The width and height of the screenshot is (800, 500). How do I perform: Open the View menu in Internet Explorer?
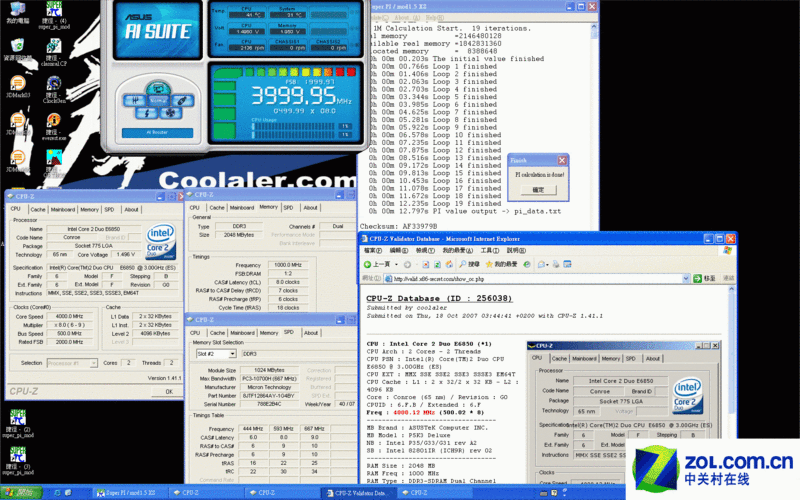click(425, 251)
